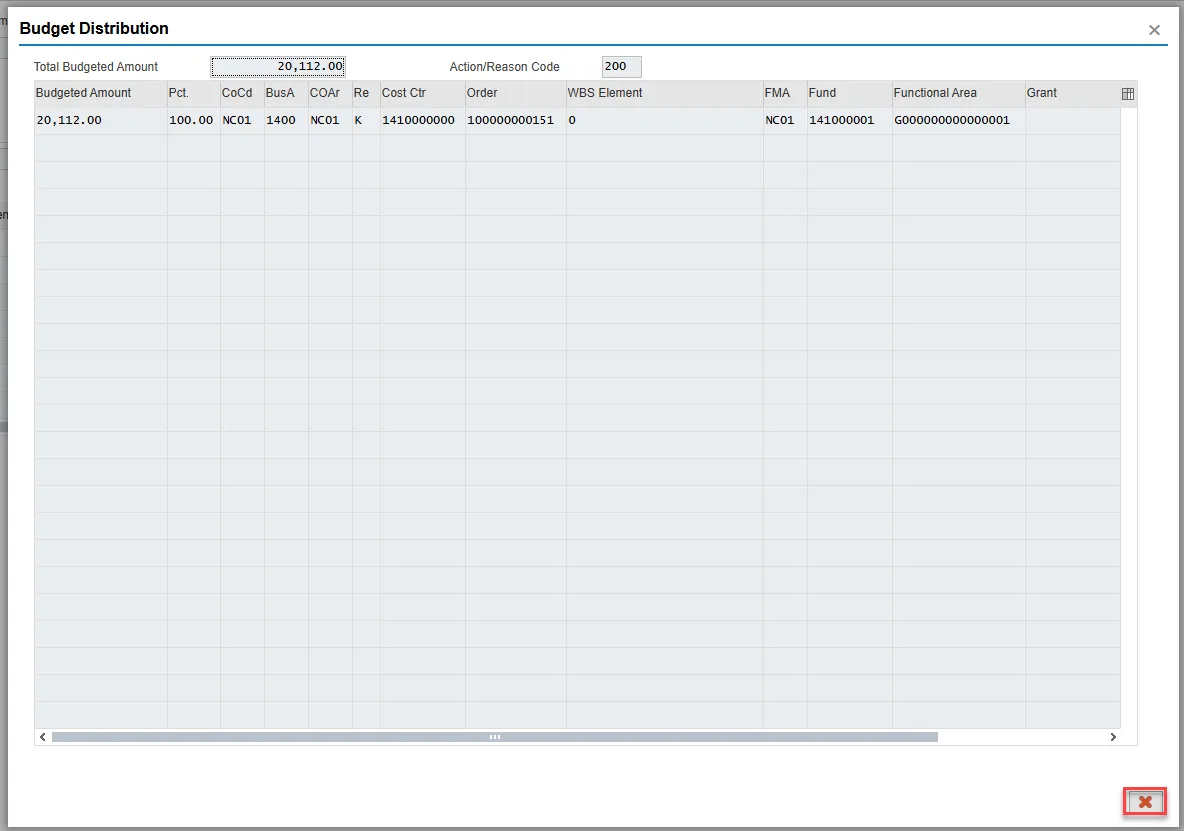The height and width of the screenshot is (831, 1184).
Task: Open table column settings icon
Action: (x=1128, y=94)
